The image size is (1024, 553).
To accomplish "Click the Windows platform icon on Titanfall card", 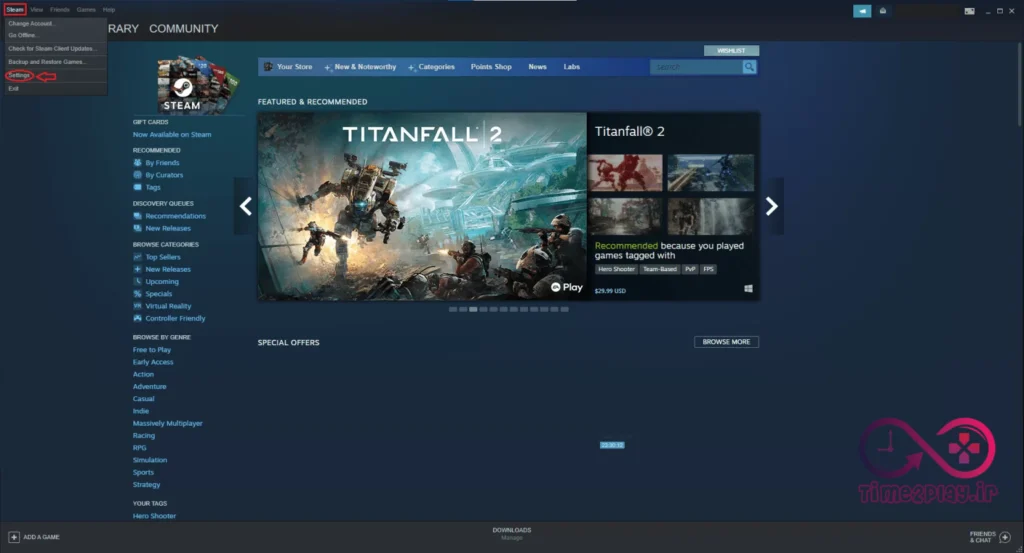I will click(x=748, y=289).
